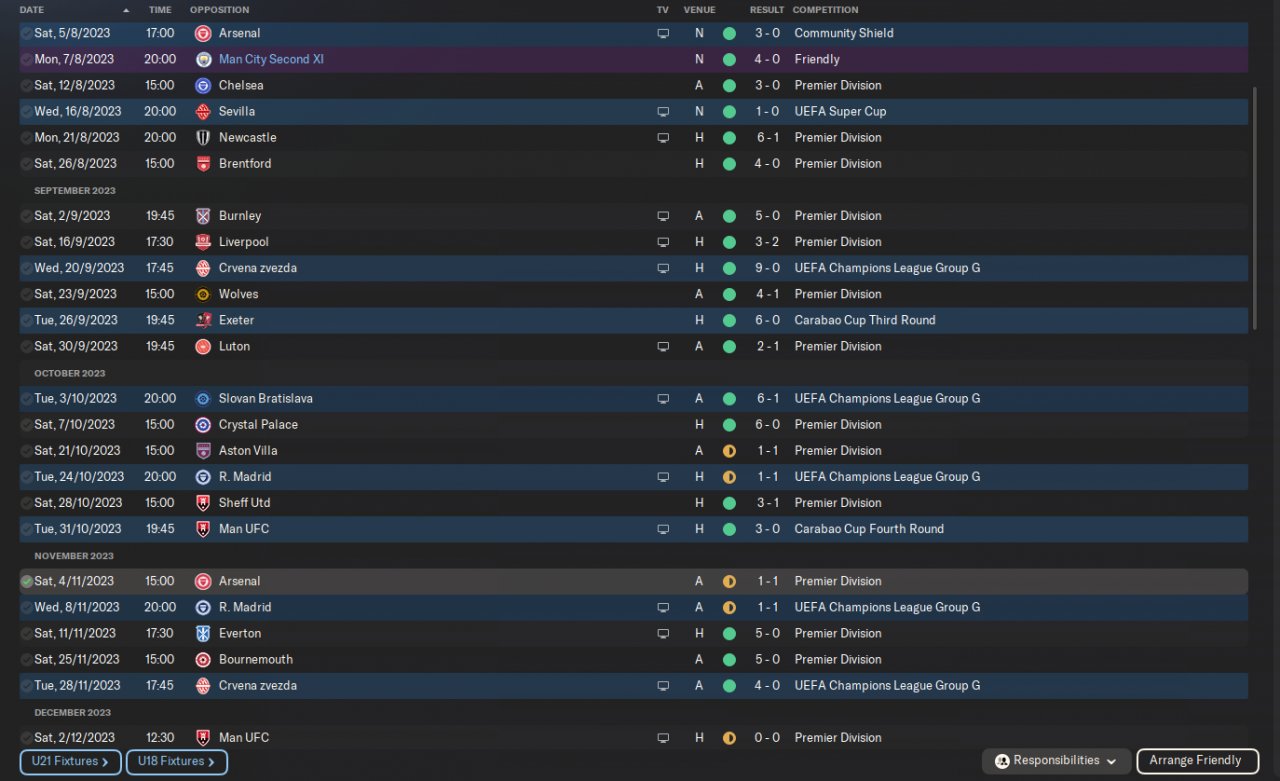Toggle the check mark beside Sat, 12/8/2023

(26, 86)
